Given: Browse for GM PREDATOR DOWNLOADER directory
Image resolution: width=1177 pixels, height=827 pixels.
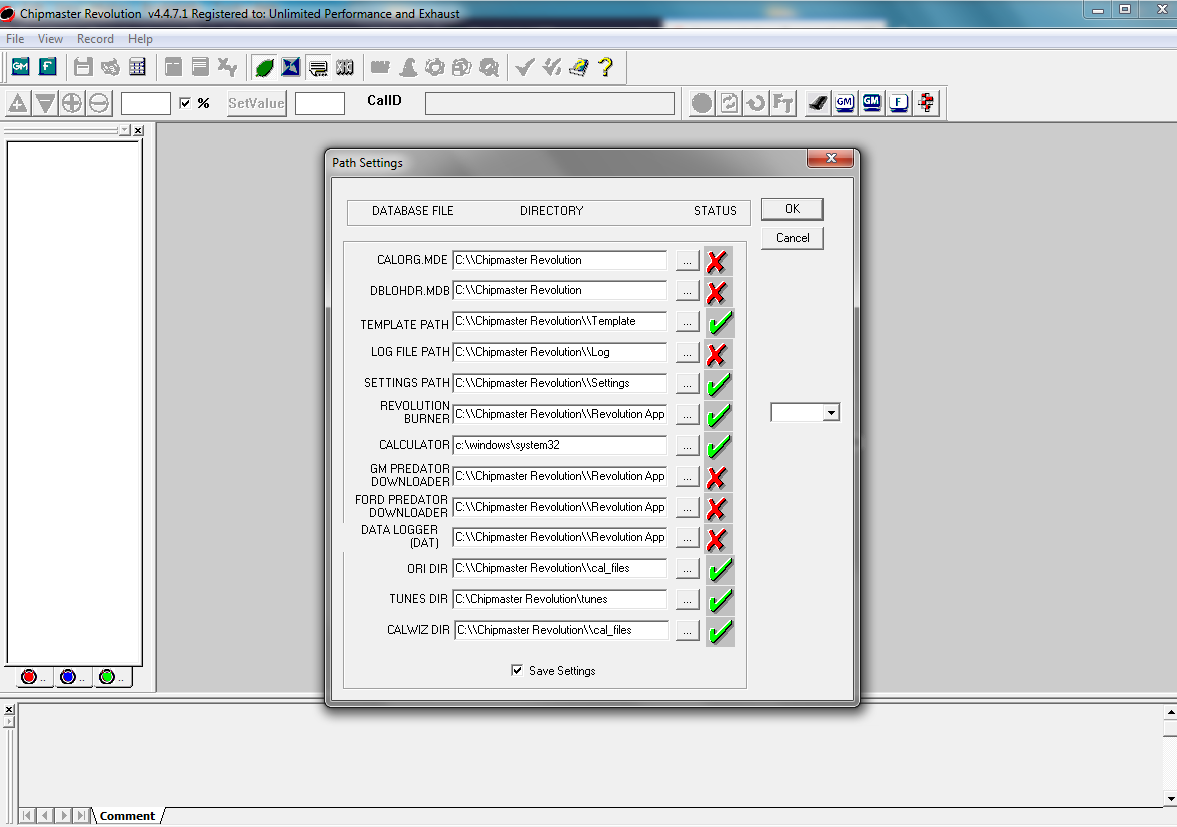Looking at the screenshot, I should (x=688, y=477).
